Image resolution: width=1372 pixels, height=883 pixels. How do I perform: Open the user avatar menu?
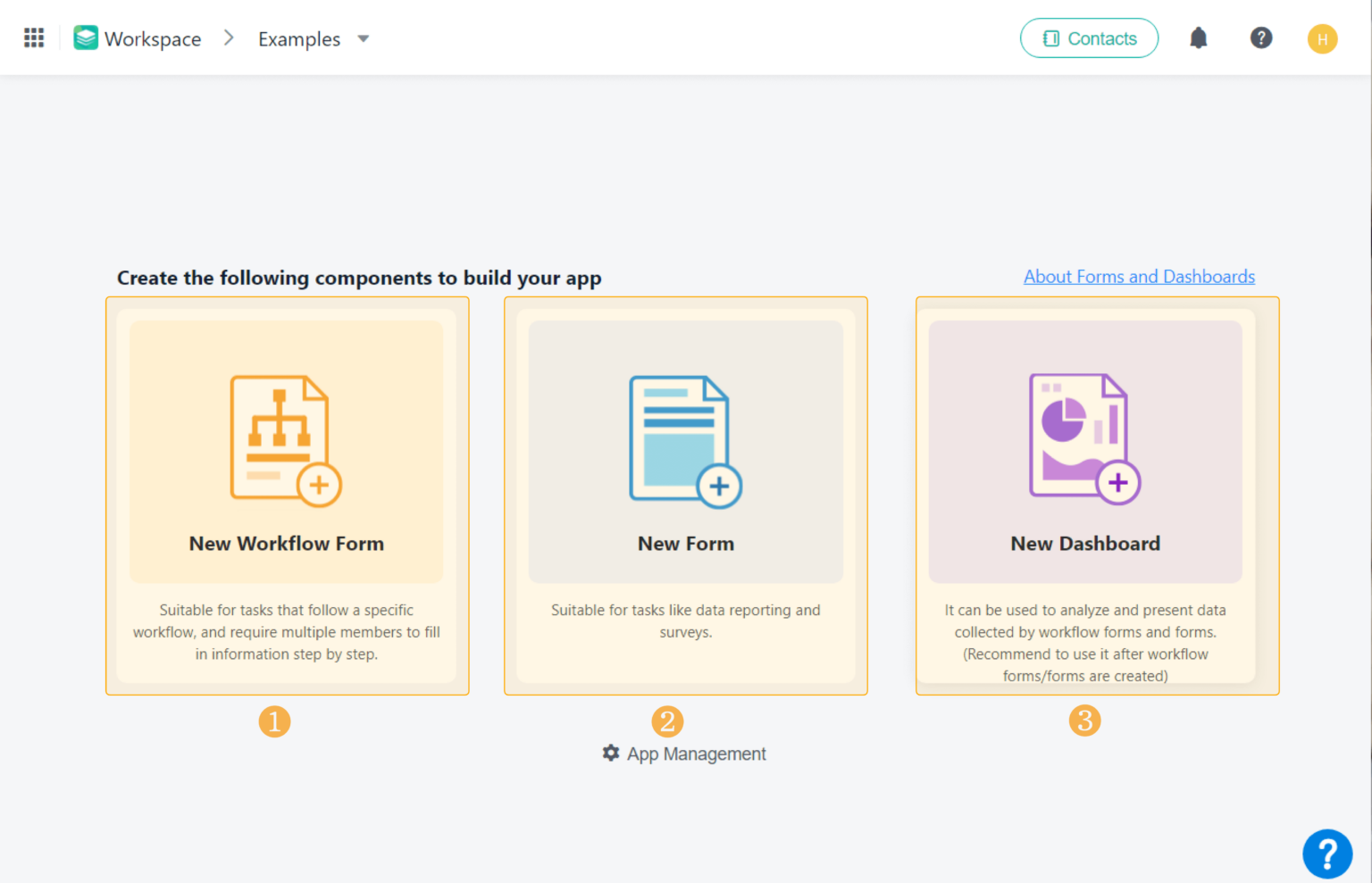pos(1322,38)
